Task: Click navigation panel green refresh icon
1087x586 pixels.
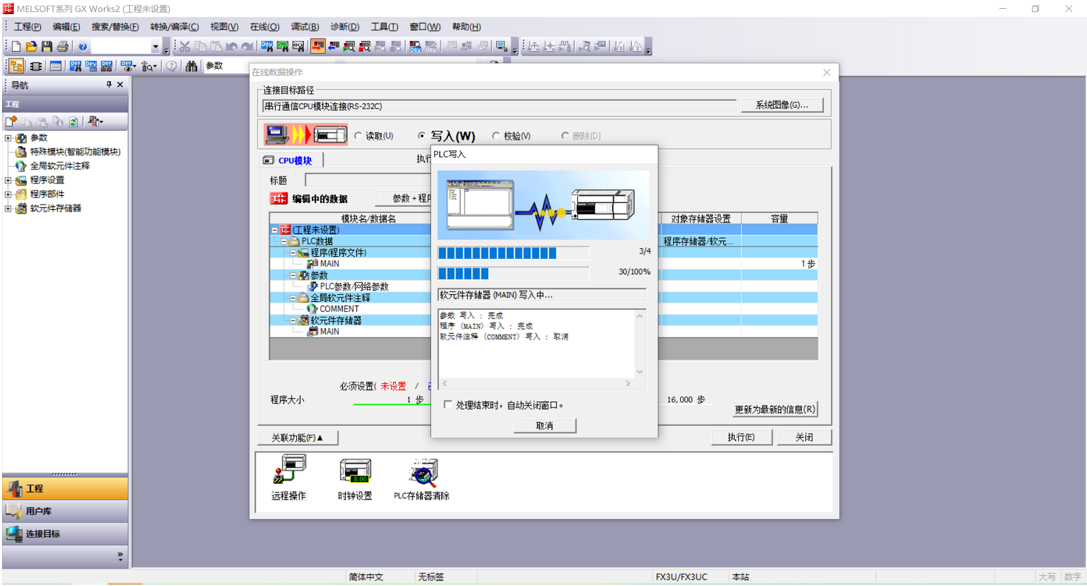Action: [73, 121]
